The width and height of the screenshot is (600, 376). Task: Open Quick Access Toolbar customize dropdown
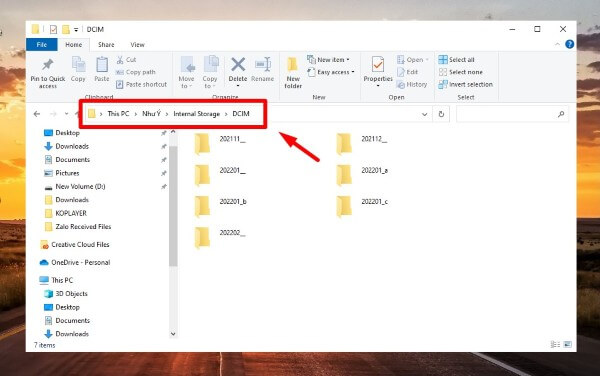pos(76,29)
